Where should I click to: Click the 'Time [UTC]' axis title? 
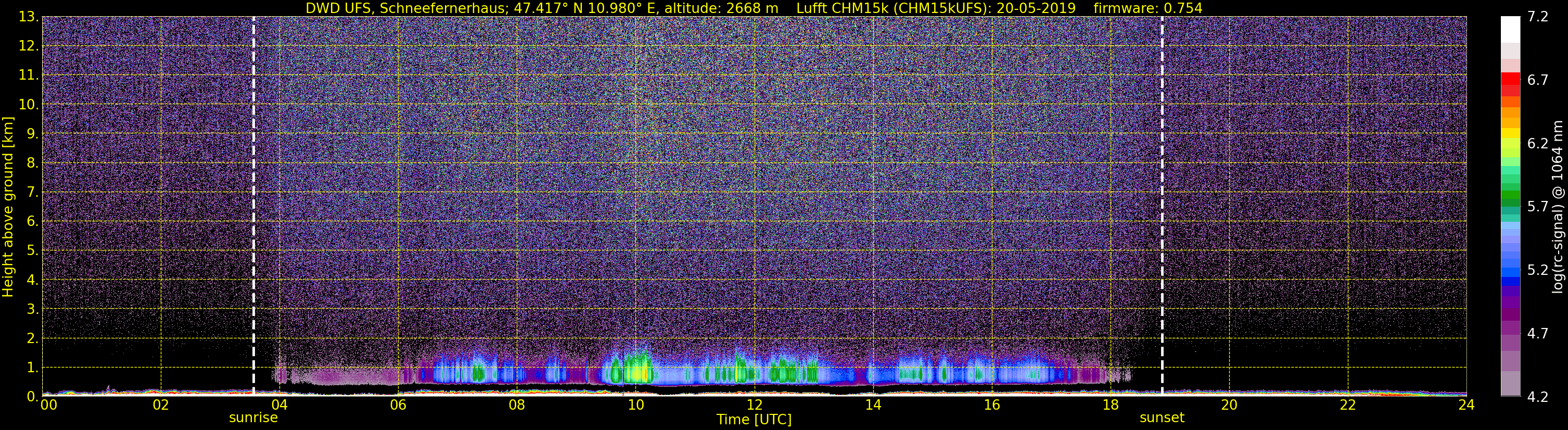[x=754, y=420]
